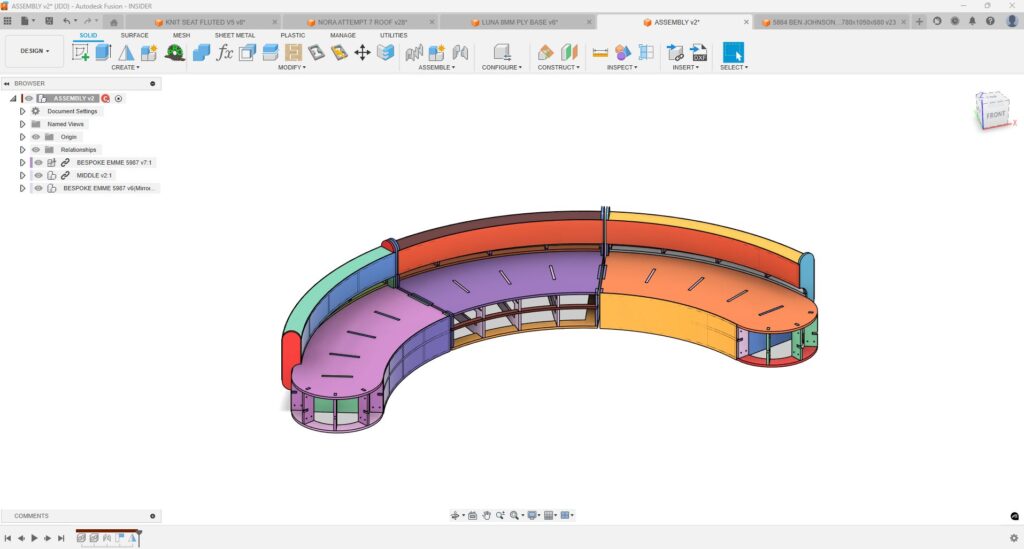1024x549 pixels.
Task: Expand the Relationships node
Action: point(22,149)
